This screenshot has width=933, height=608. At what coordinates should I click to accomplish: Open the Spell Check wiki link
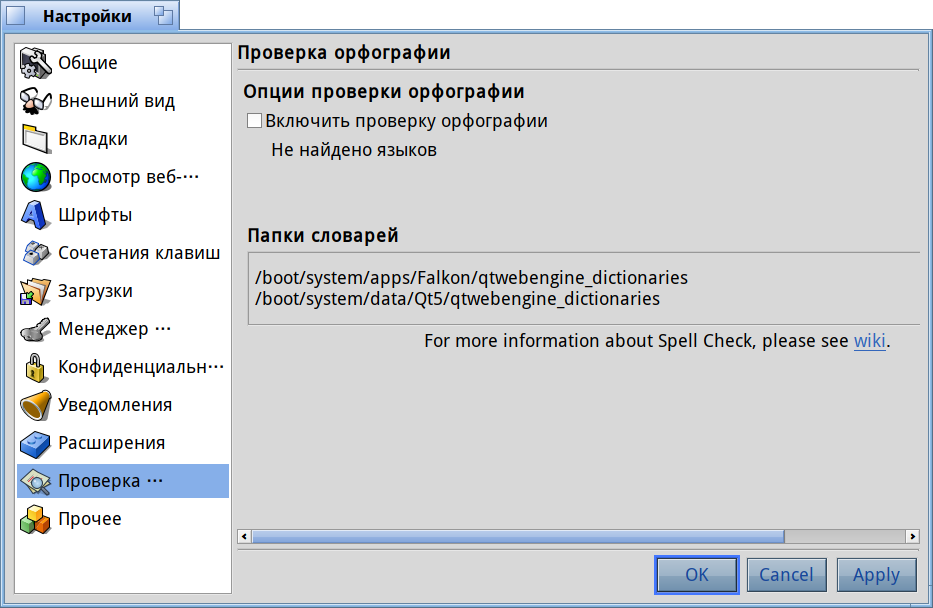(x=869, y=341)
